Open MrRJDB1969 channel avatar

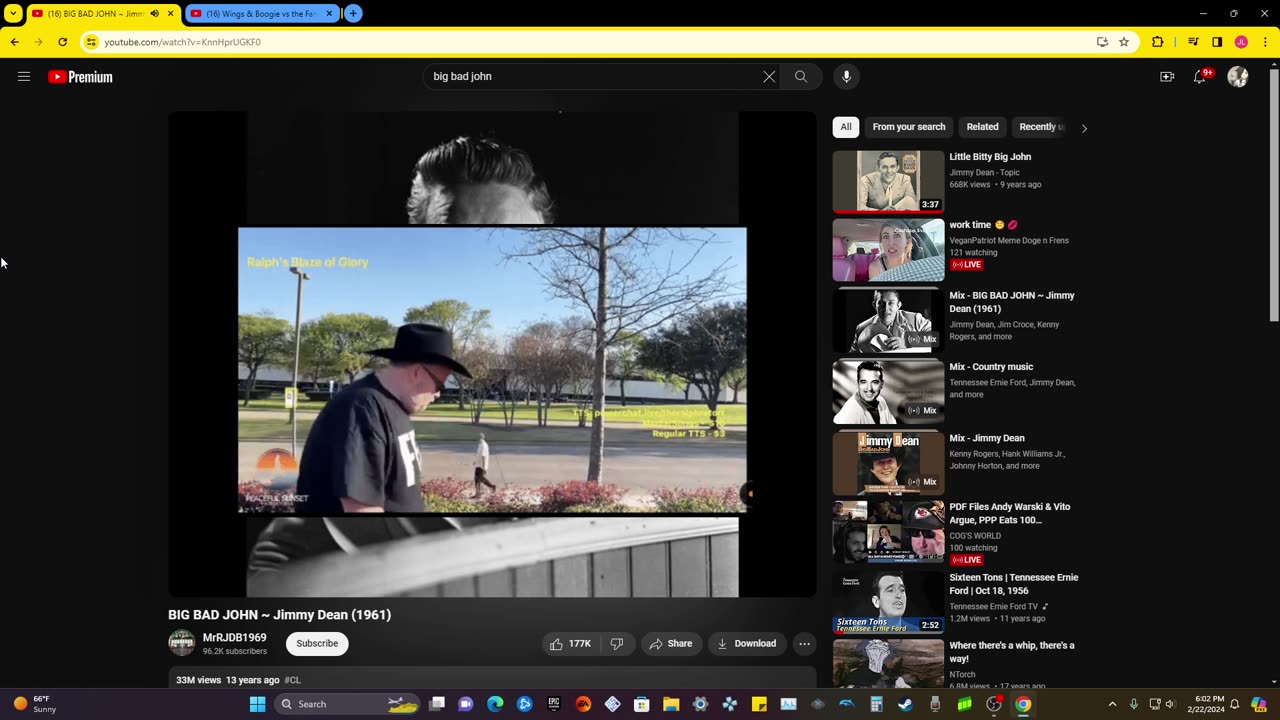[x=182, y=643]
